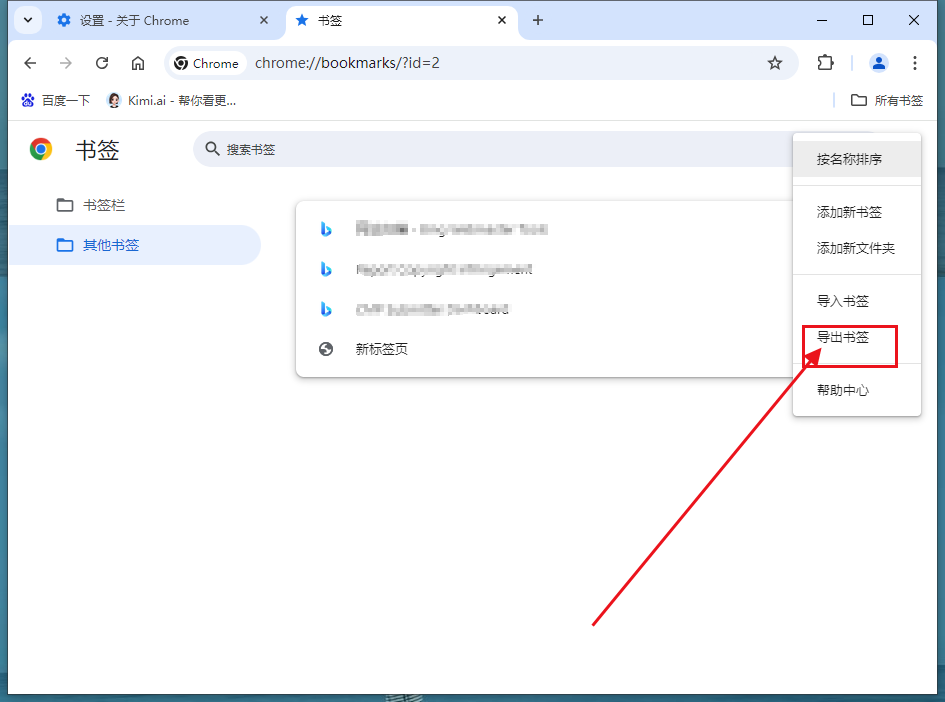Click the search magnifier icon
This screenshot has height=702, width=945.
212,149
